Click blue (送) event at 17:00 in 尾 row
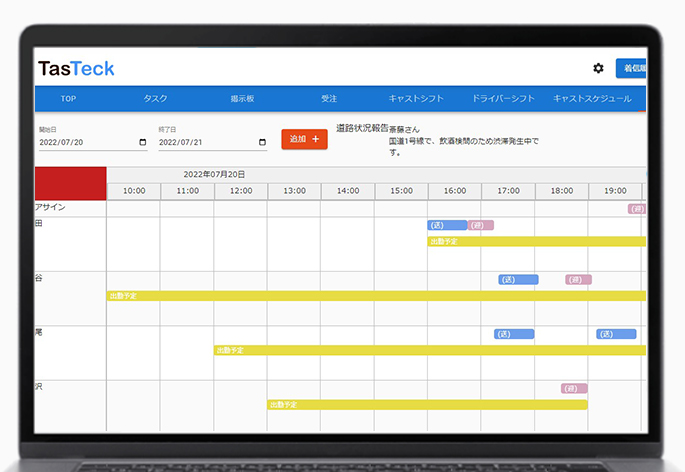The width and height of the screenshot is (685, 472). [x=514, y=334]
